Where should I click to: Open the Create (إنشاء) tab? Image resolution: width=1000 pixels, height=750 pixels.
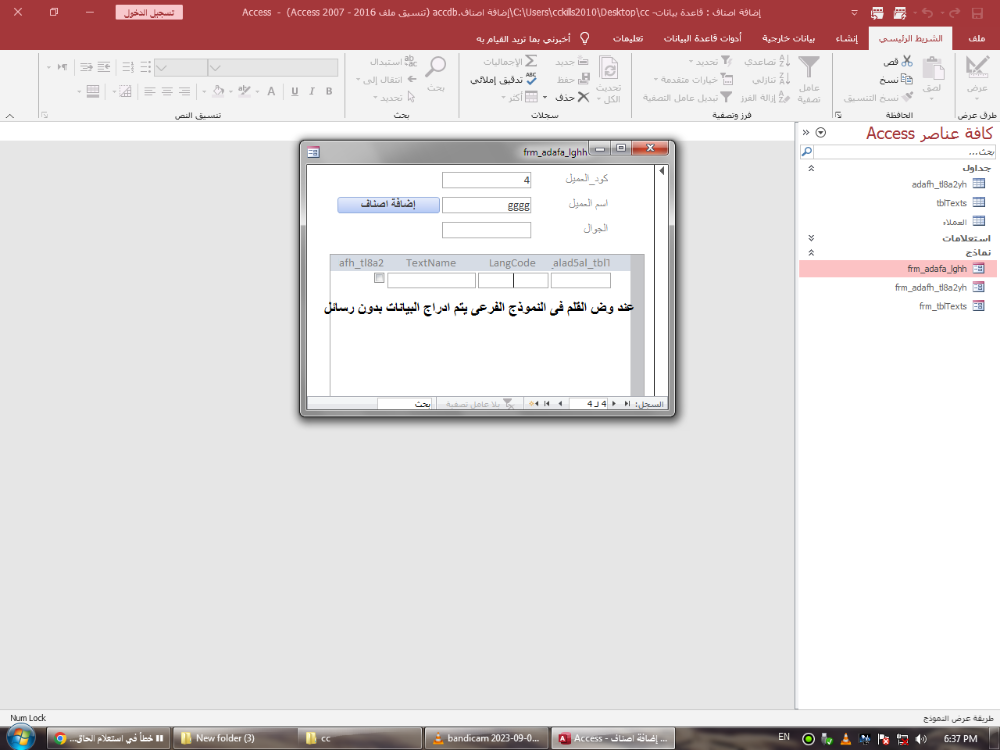[x=847, y=38]
